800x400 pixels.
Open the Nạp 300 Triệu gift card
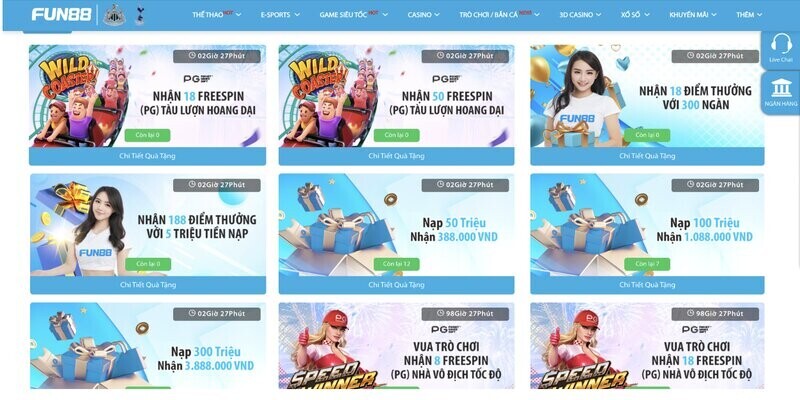[x=148, y=346]
